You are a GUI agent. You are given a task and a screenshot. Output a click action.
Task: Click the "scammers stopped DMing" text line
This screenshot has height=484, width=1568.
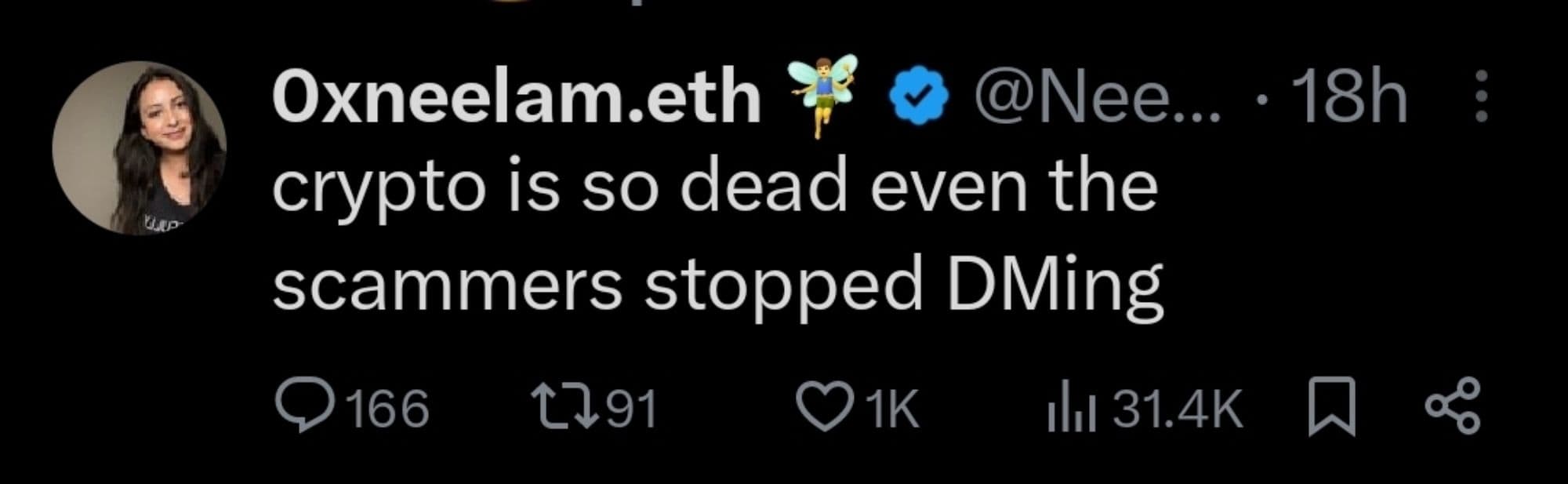point(717,286)
